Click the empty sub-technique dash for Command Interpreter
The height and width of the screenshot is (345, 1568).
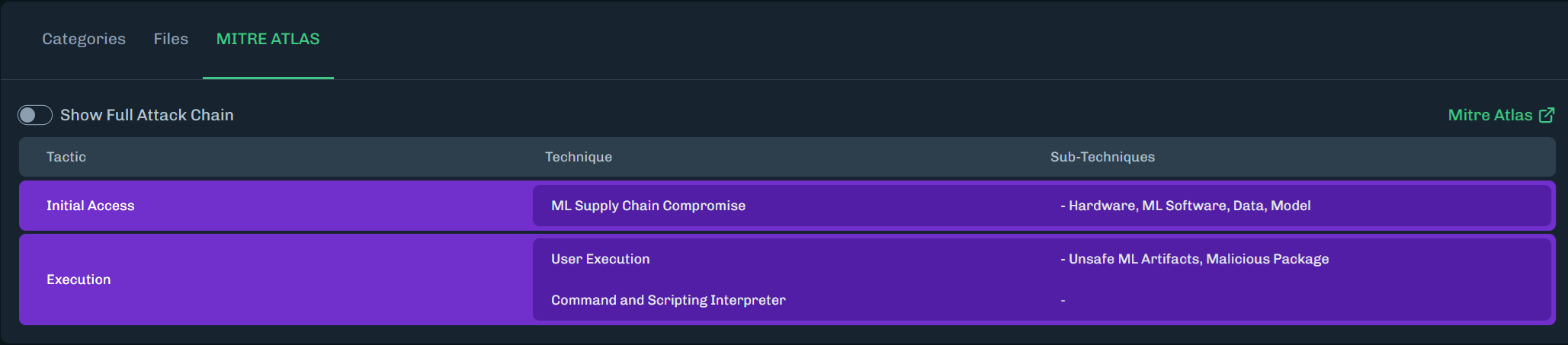1063,301
